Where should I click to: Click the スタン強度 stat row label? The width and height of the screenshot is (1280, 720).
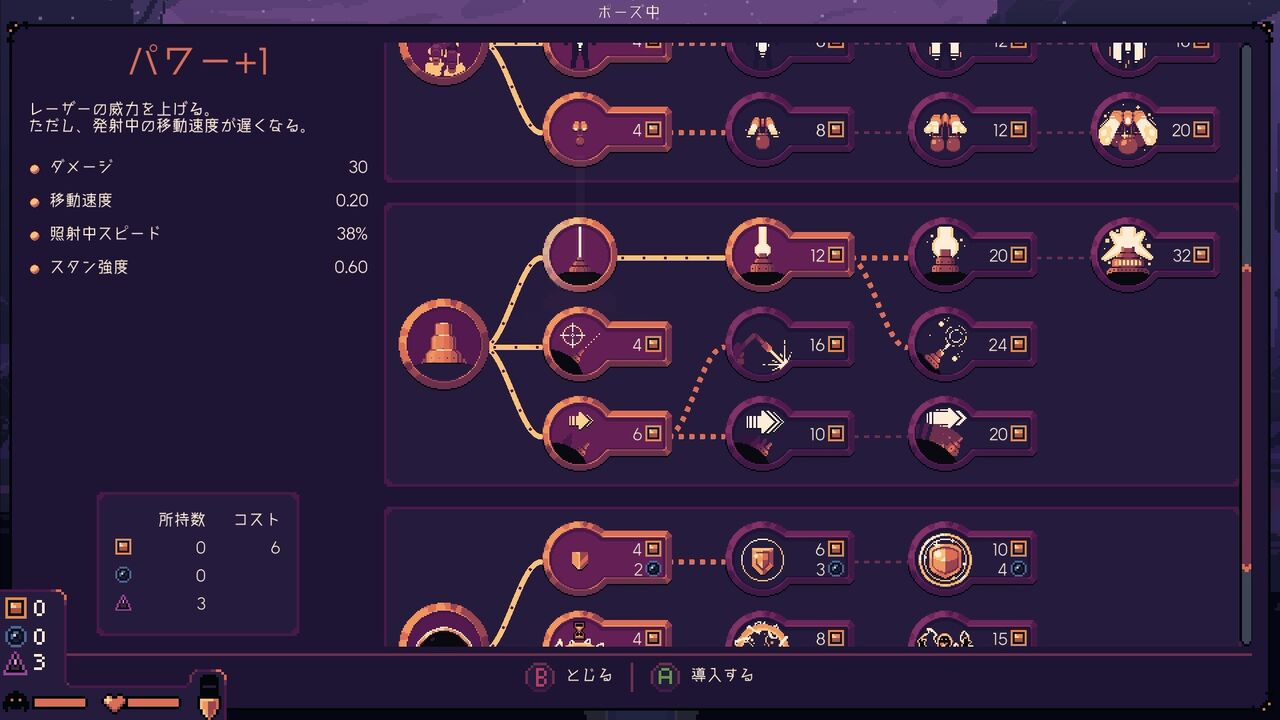(x=89, y=267)
